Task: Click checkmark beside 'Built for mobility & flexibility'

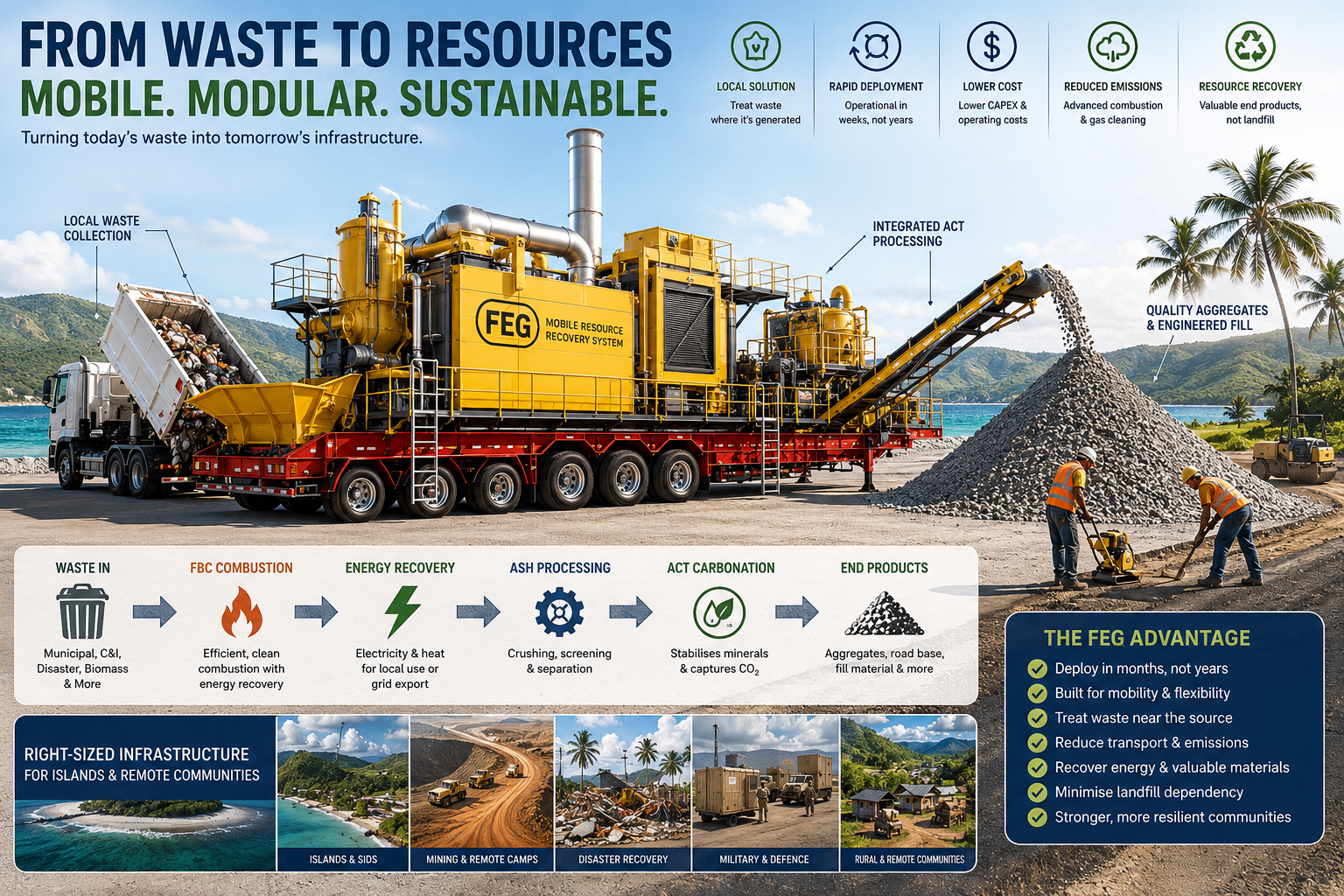Action: tap(1037, 693)
